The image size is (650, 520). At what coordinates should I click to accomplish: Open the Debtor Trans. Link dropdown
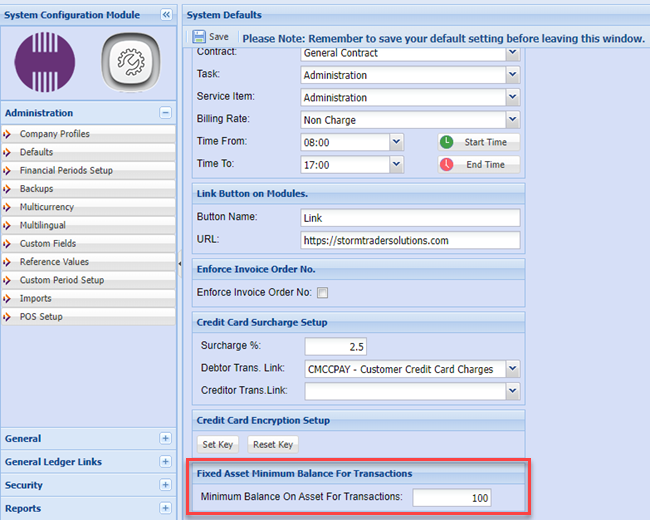pos(513,368)
